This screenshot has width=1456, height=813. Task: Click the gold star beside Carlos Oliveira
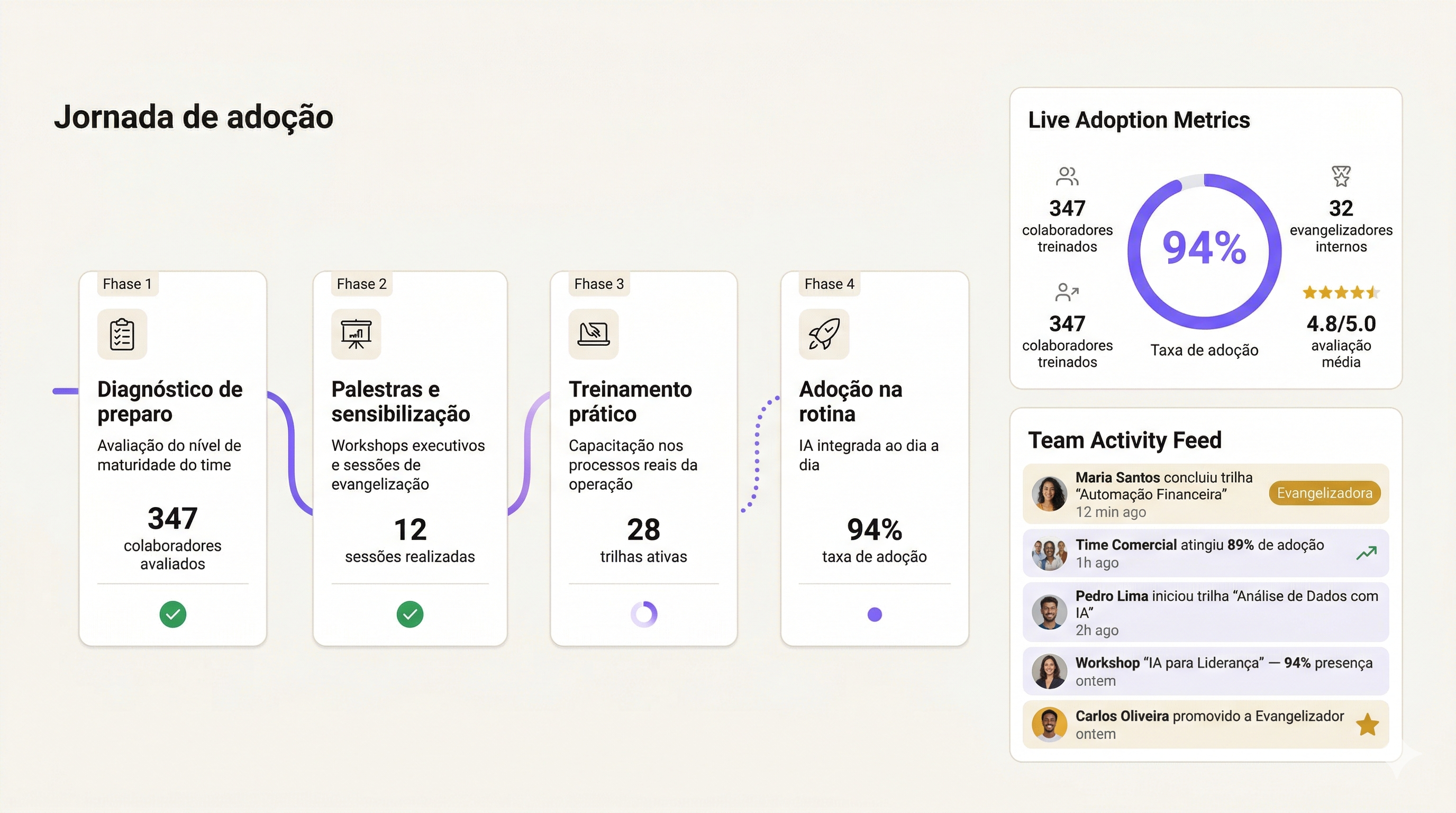point(1367,724)
